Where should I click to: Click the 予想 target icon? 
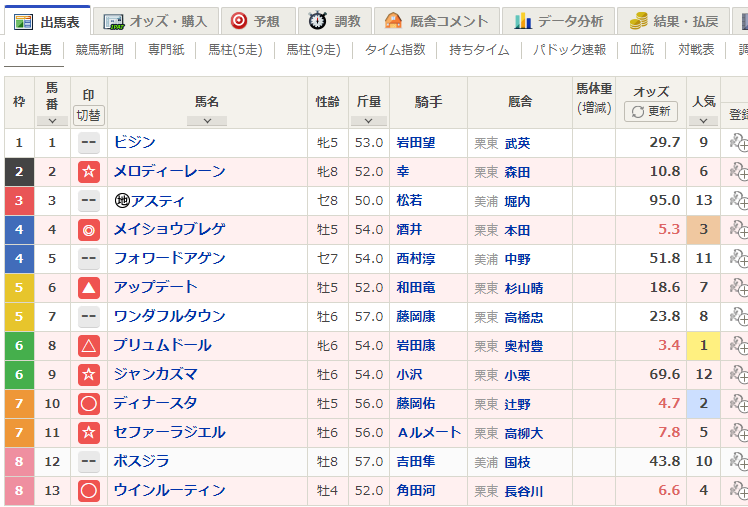coord(239,21)
